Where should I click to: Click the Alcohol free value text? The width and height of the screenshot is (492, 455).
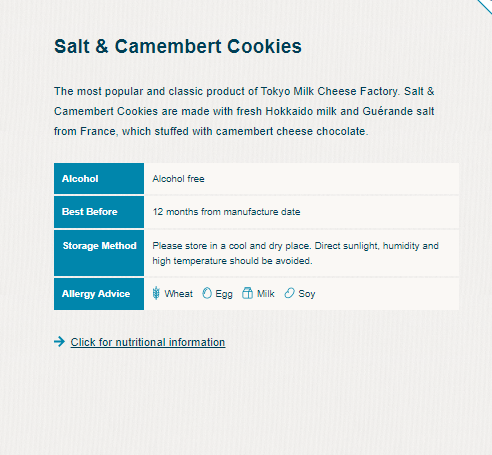pyautogui.click(x=178, y=179)
